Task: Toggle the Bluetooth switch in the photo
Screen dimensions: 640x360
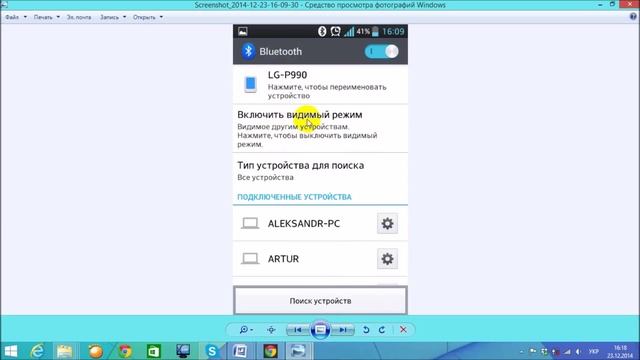Action: 381,51
